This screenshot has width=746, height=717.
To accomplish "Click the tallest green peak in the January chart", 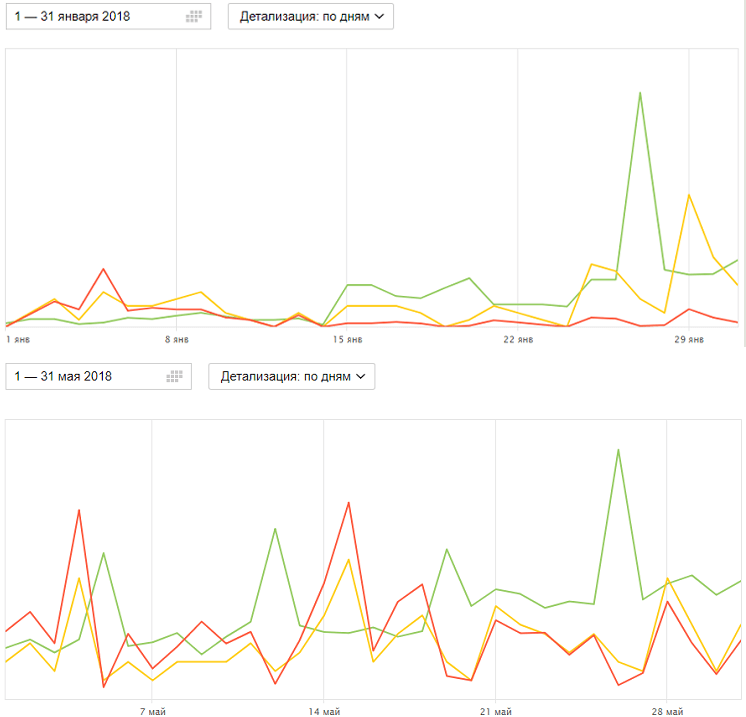I will pyautogui.click(x=640, y=93).
